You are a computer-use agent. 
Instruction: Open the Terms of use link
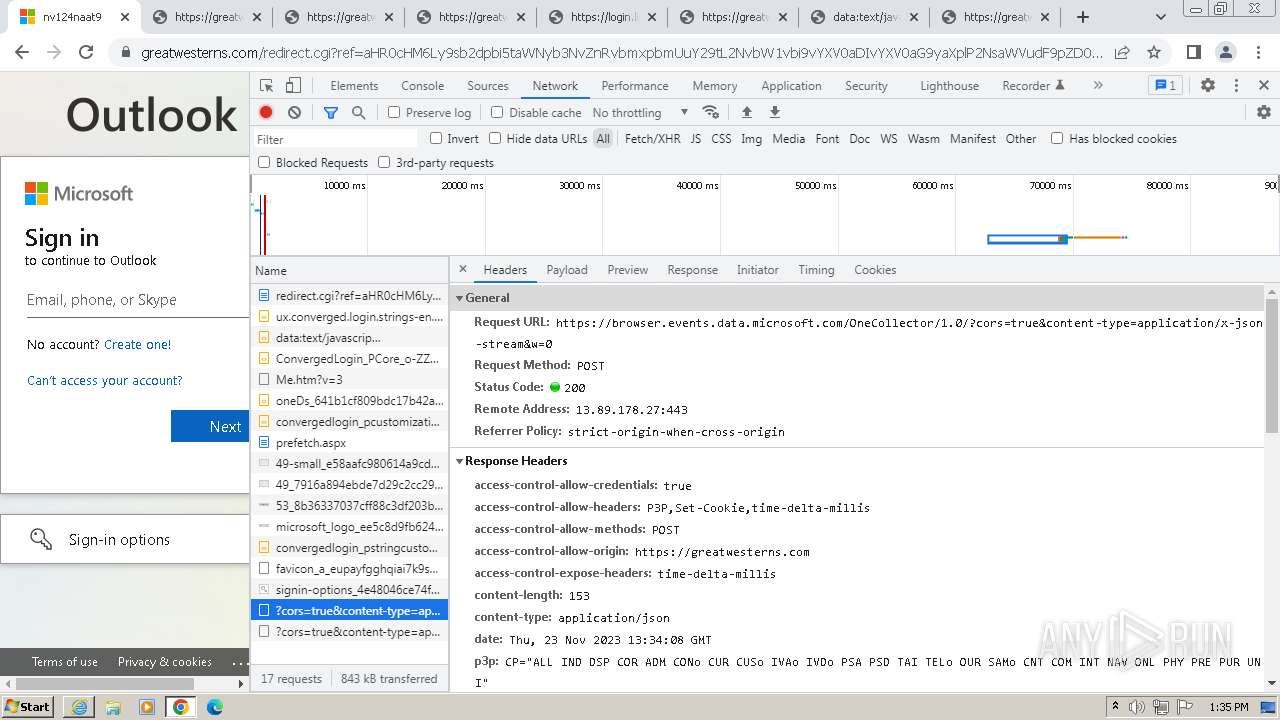(x=65, y=662)
